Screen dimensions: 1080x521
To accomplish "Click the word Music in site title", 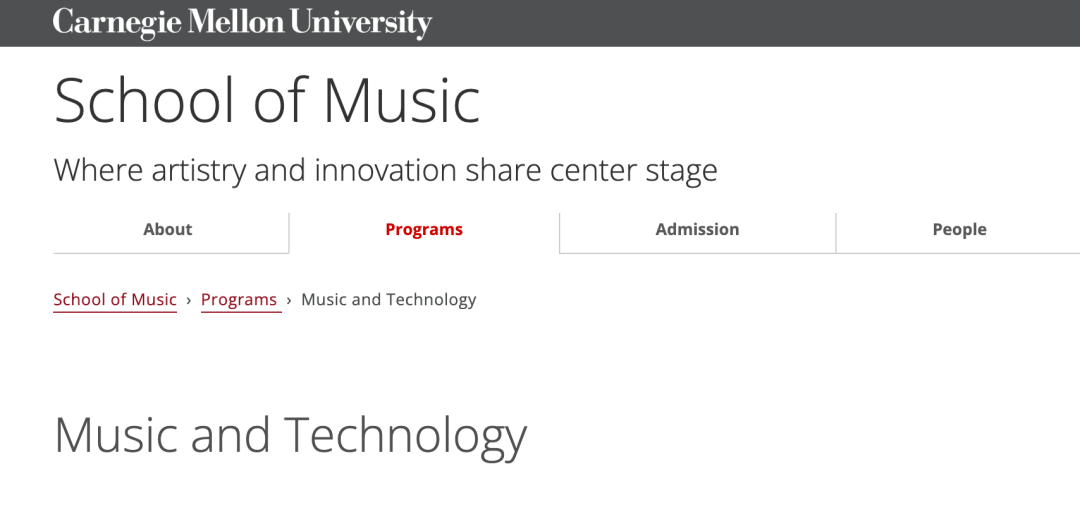I will point(401,101).
